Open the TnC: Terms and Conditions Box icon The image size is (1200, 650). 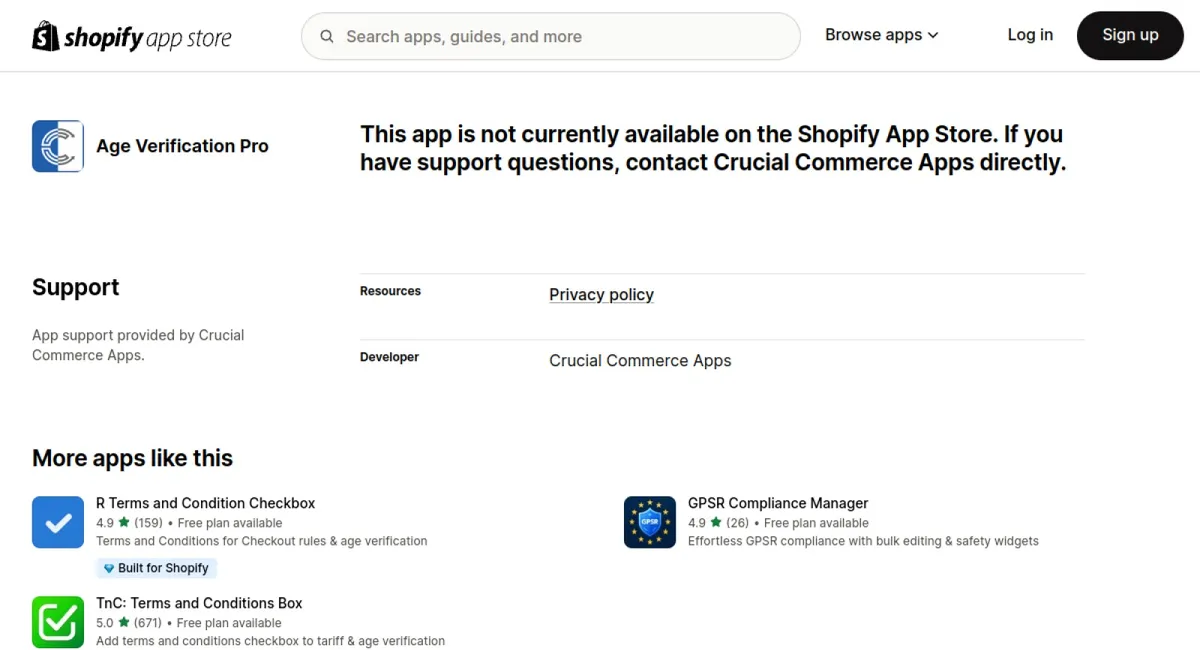pos(58,622)
